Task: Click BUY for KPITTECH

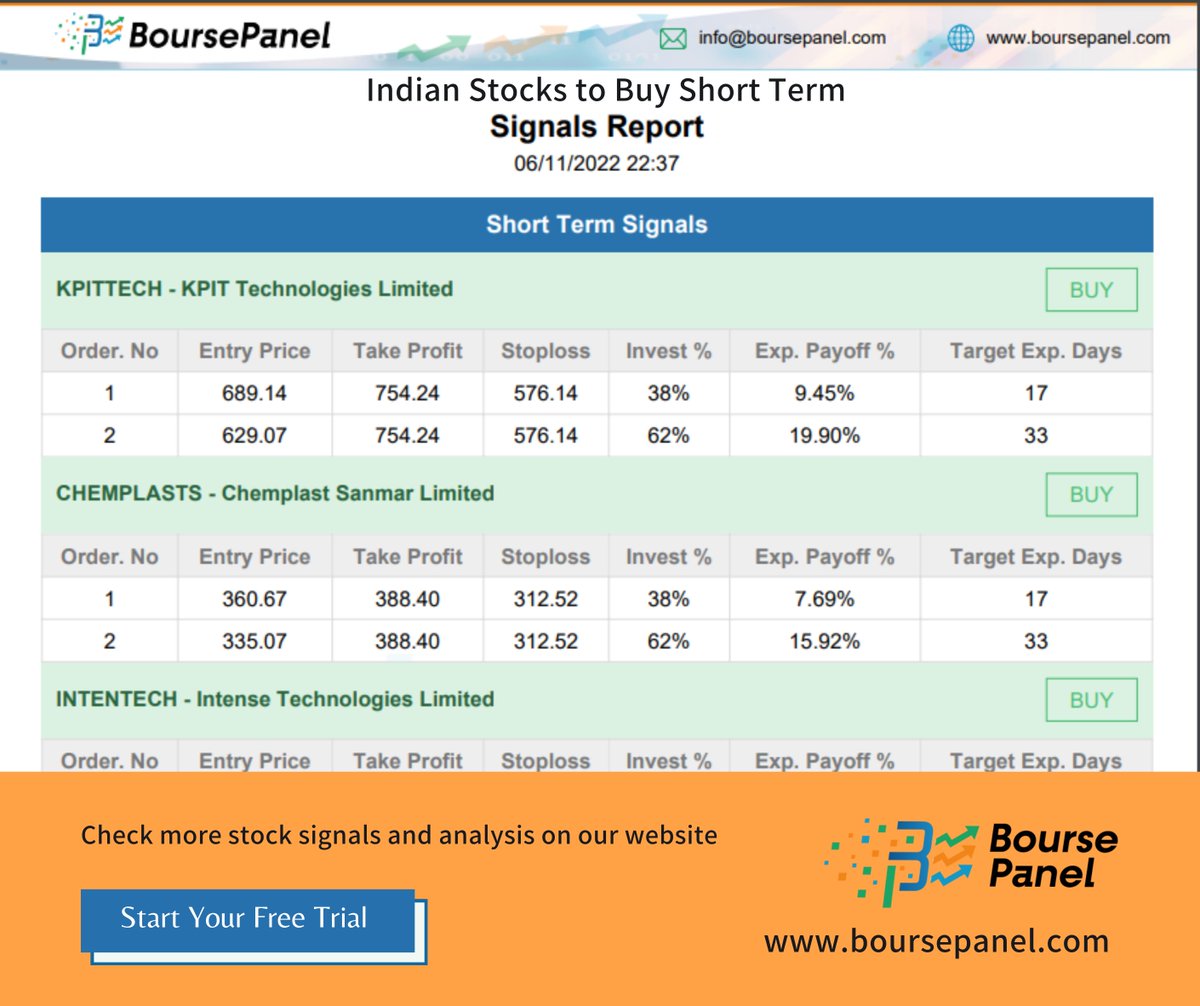Action: tap(1091, 290)
